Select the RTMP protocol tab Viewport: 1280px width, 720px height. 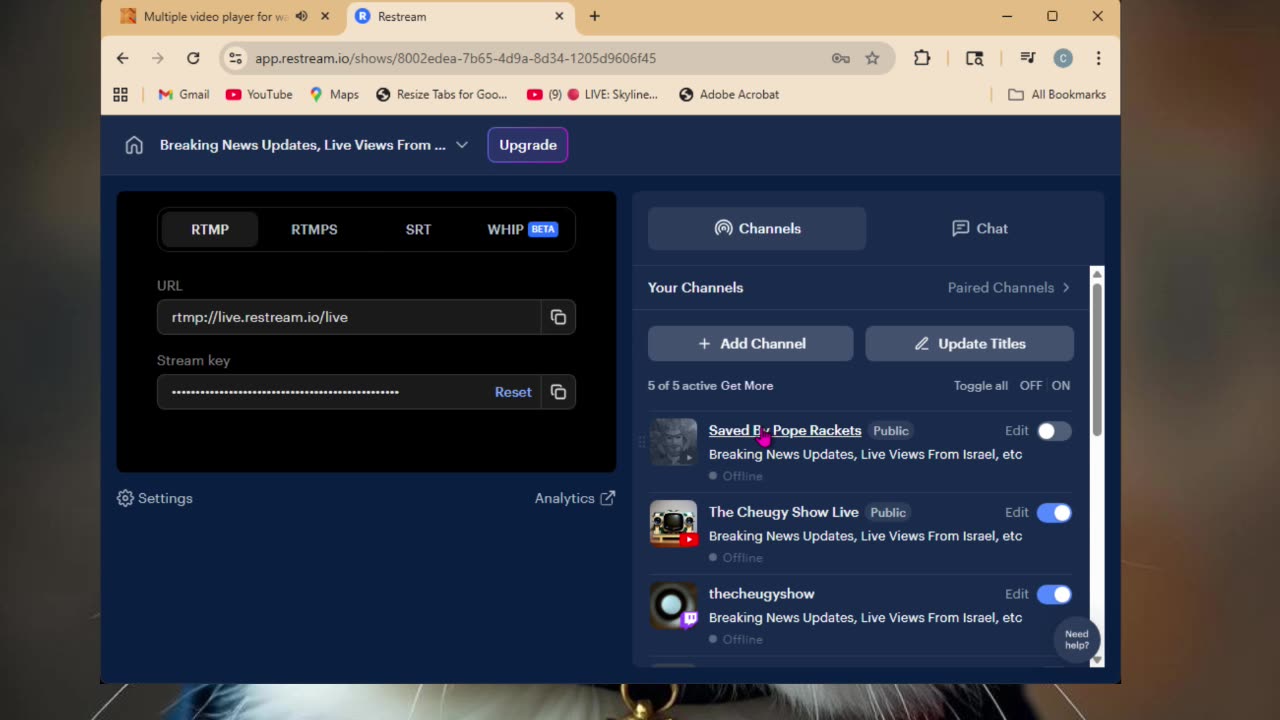coord(210,229)
